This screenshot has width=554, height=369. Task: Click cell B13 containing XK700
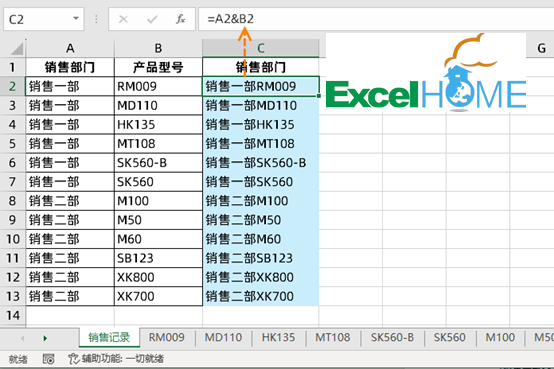[158, 296]
